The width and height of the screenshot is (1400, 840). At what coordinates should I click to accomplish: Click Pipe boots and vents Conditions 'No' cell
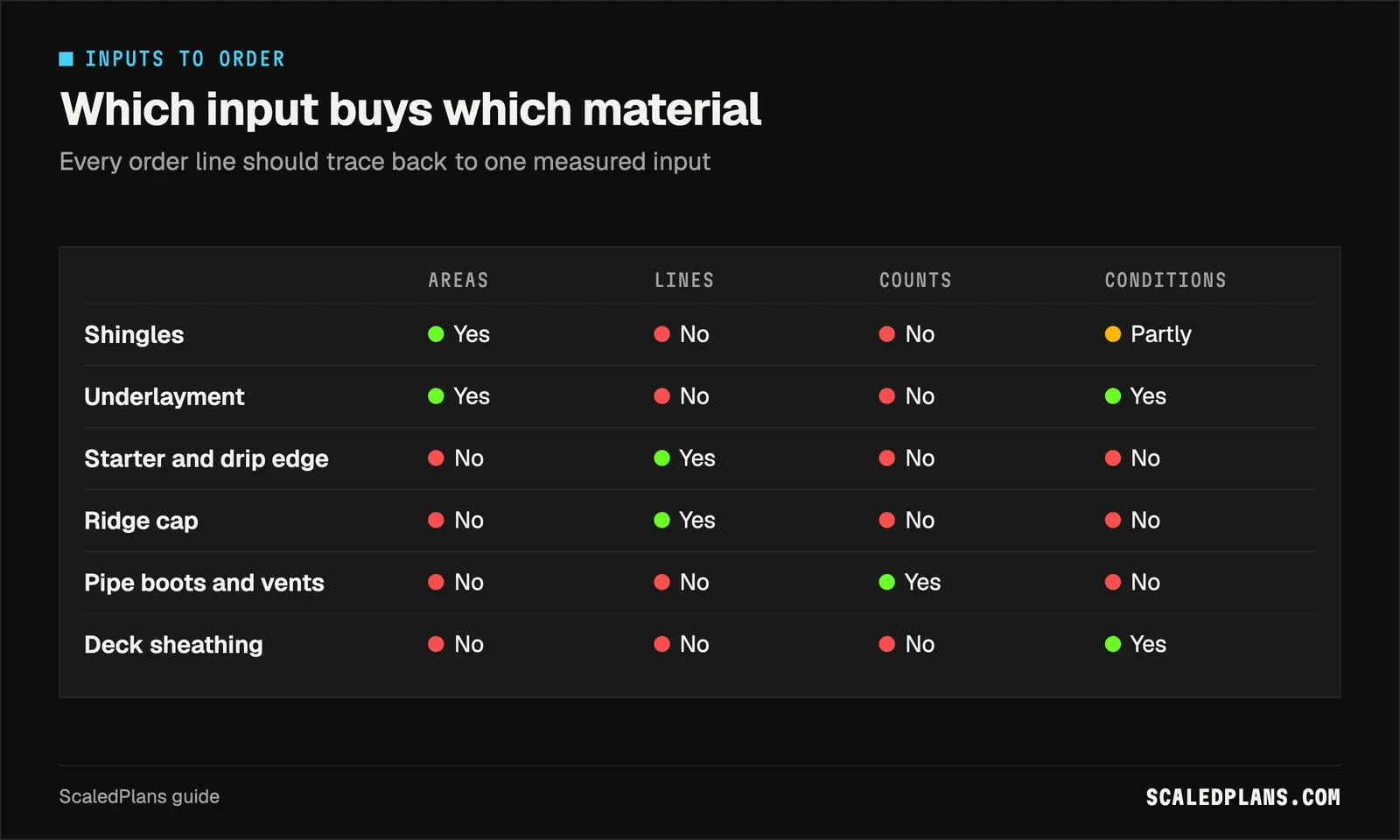[x=1132, y=583]
